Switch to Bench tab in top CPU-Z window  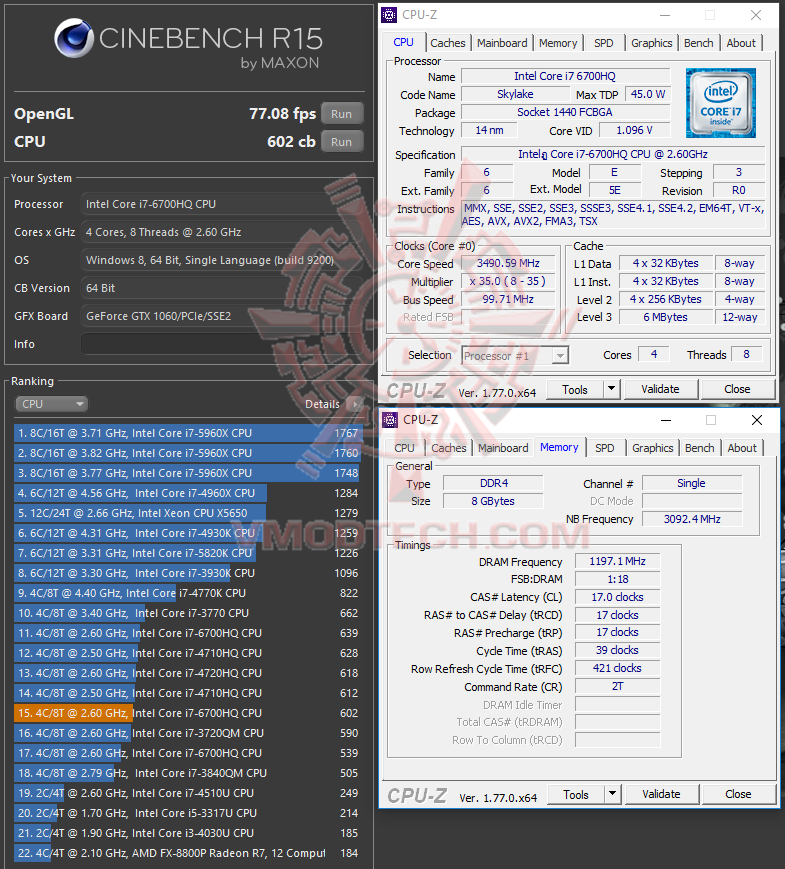tap(699, 43)
